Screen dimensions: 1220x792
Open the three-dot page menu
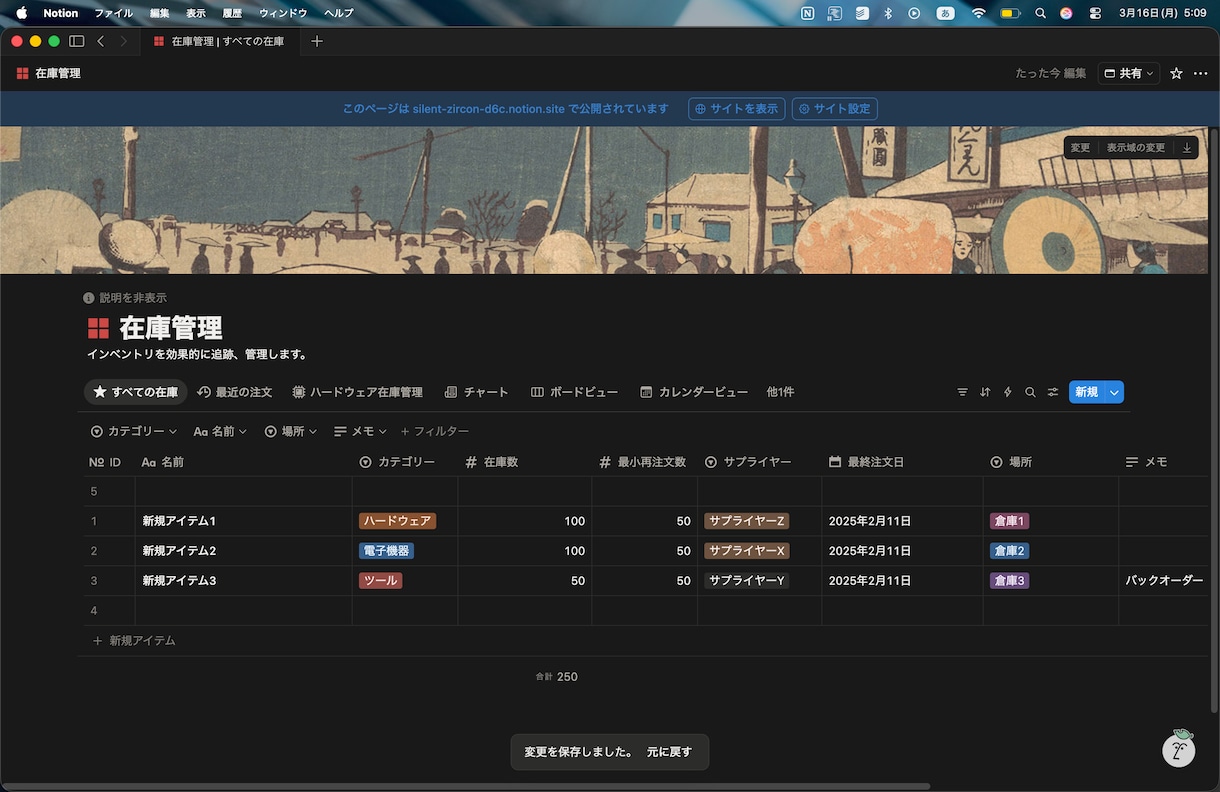1200,73
